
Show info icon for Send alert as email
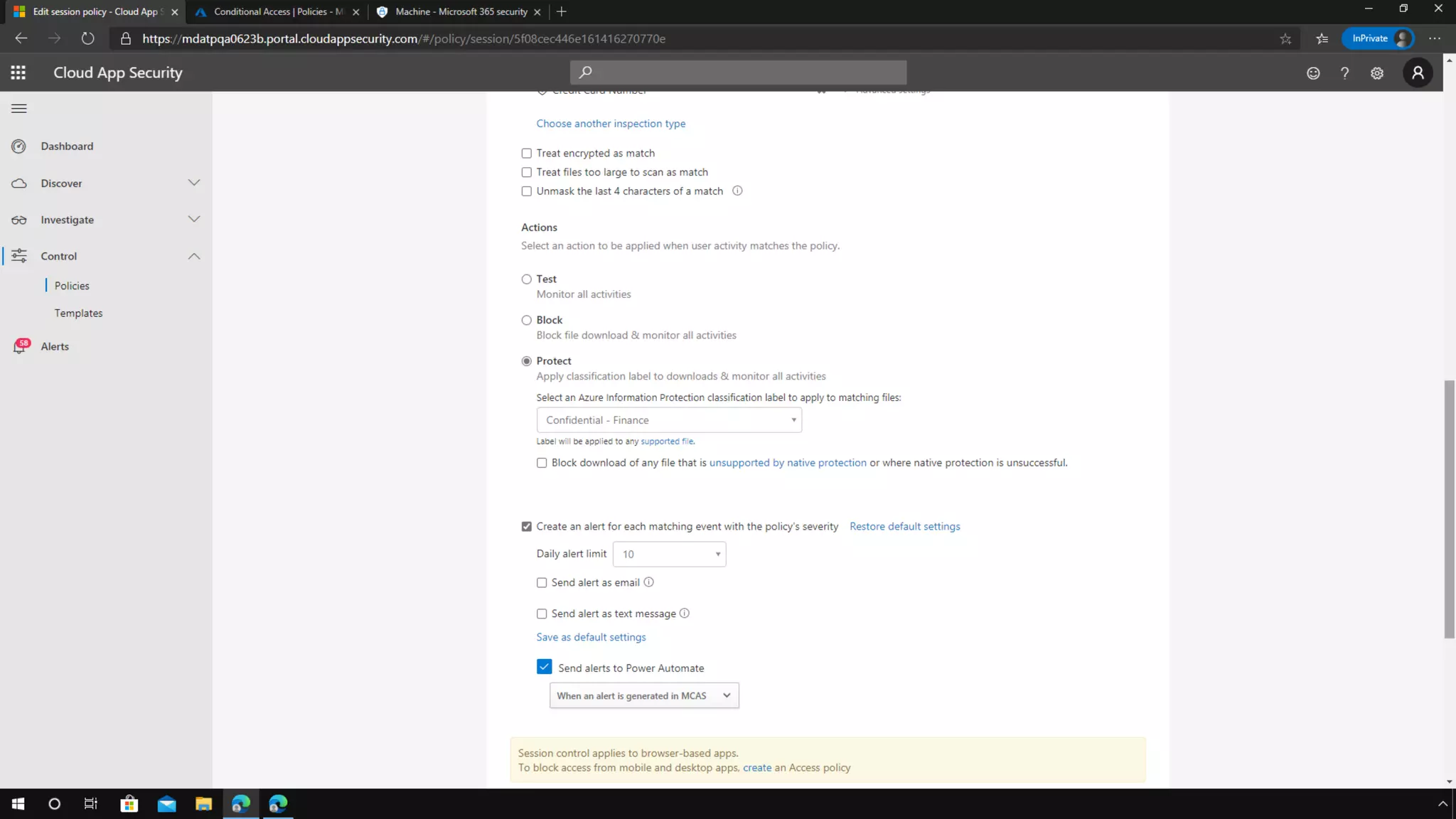pos(648,582)
